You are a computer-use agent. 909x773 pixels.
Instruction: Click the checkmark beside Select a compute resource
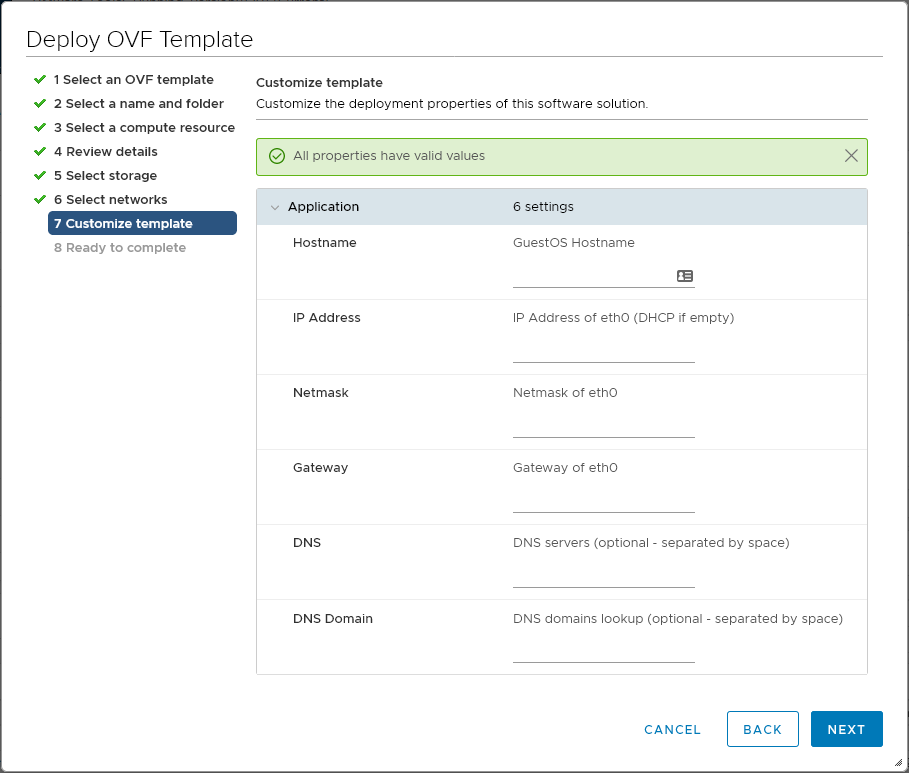click(x=40, y=128)
